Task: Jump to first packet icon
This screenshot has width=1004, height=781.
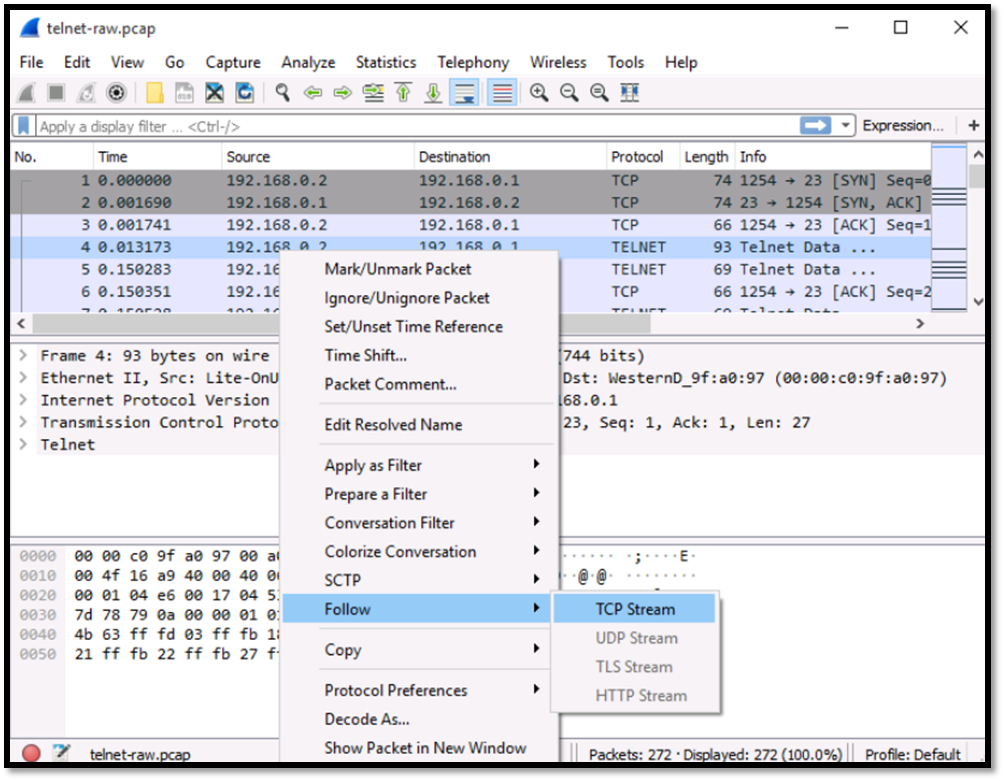Action: (403, 93)
